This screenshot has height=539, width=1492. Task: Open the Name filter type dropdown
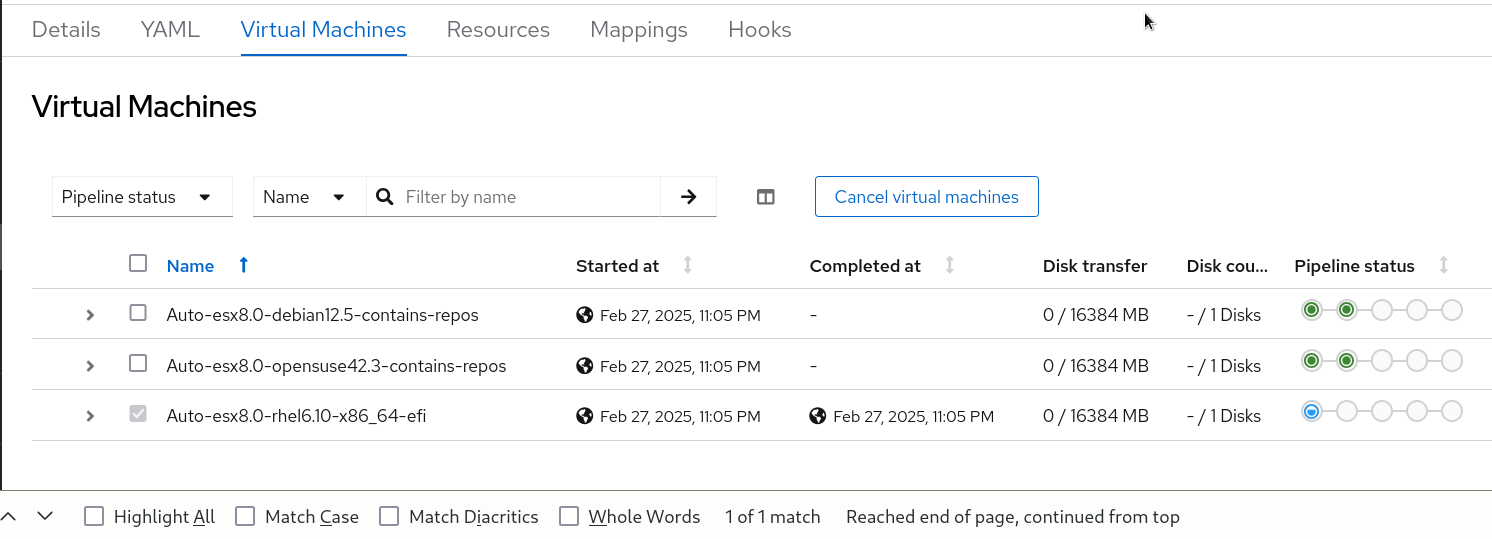[308, 197]
